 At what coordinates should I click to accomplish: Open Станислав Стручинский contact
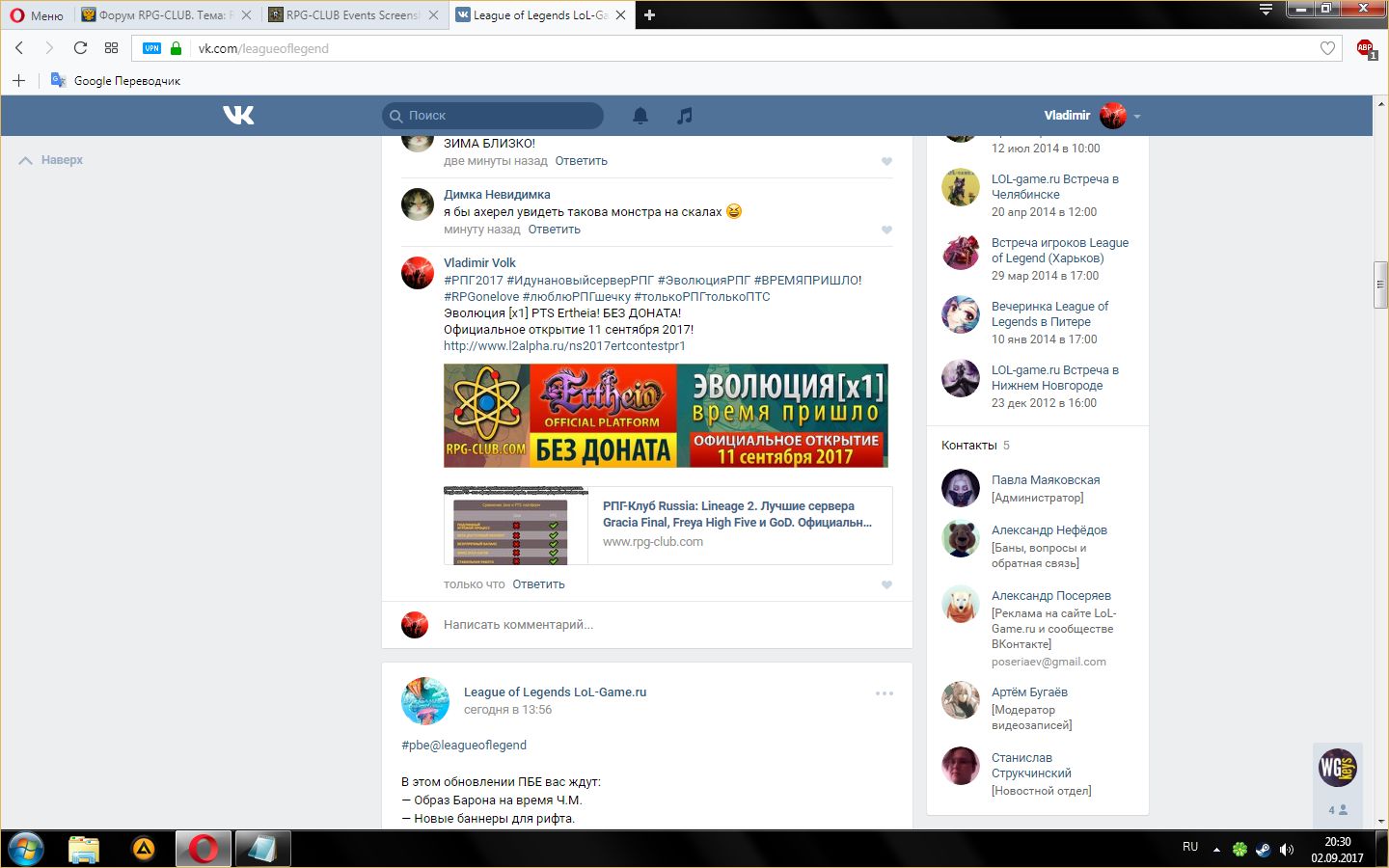coord(1031,765)
